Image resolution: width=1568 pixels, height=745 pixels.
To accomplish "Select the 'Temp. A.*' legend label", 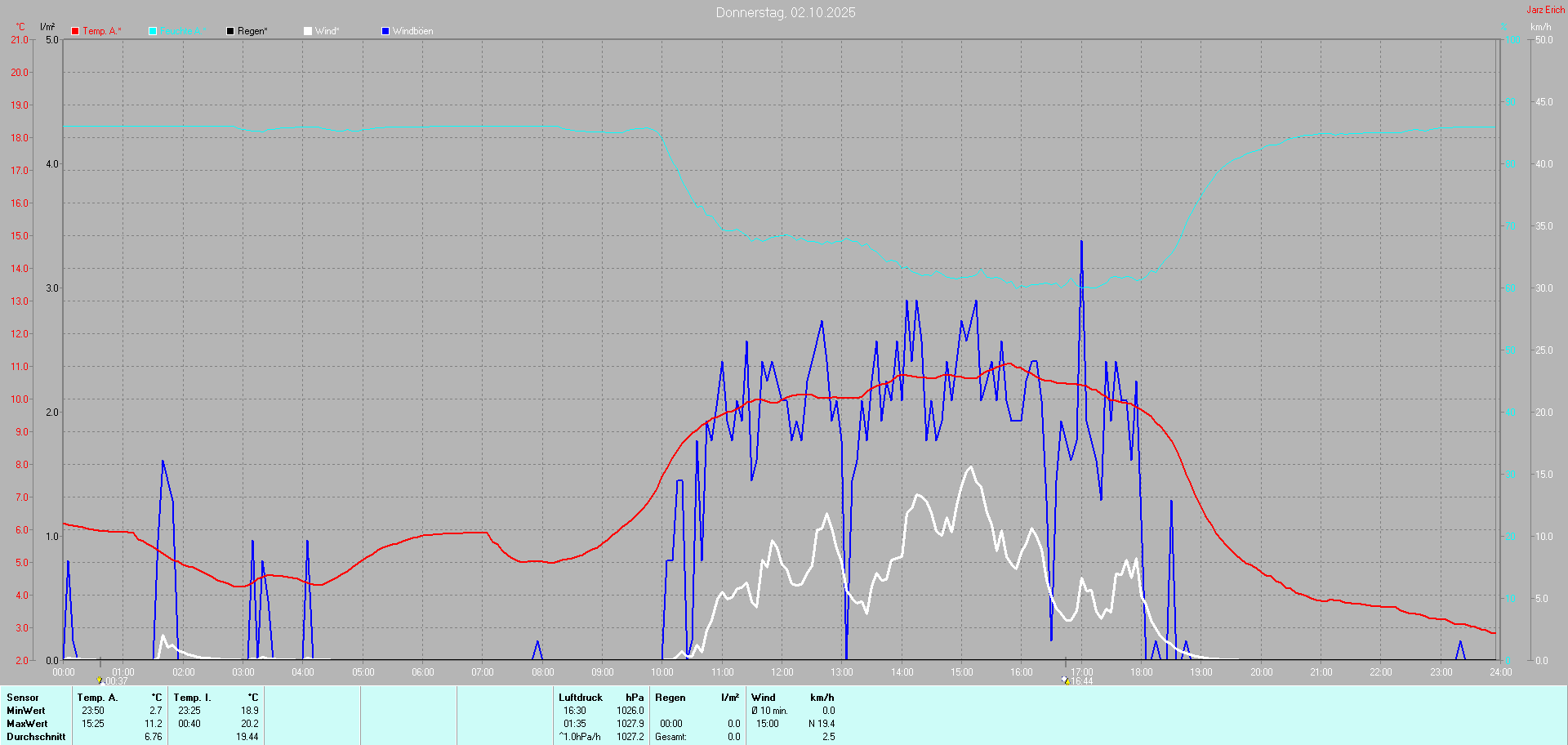I will [x=102, y=31].
